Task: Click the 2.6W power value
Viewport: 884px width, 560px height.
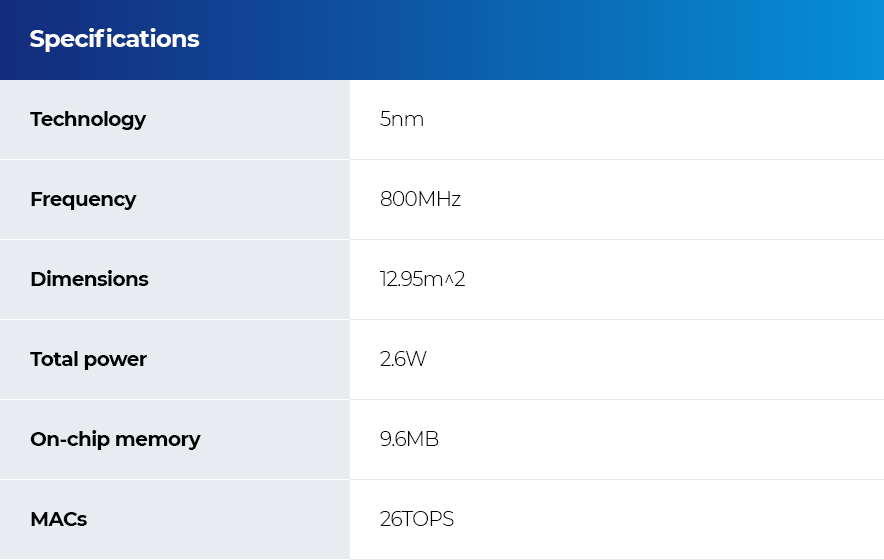Action: tap(403, 359)
